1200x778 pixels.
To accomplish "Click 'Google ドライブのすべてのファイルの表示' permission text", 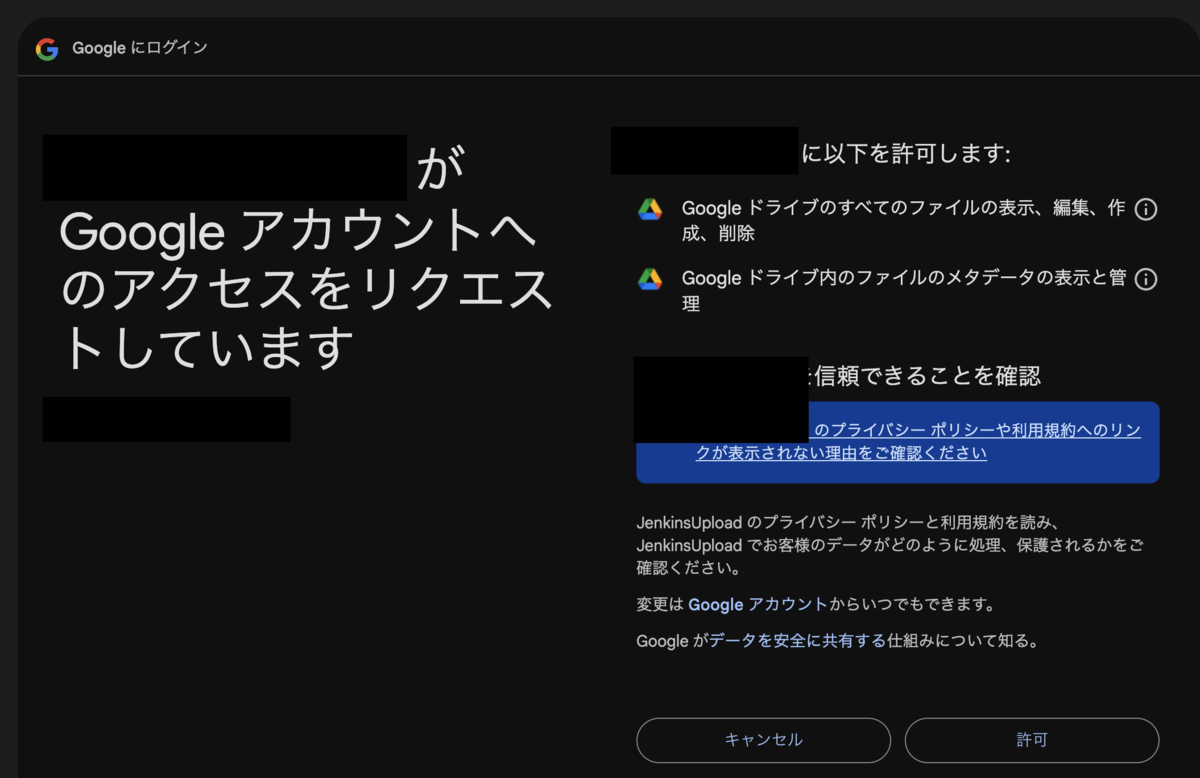I will [903, 221].
